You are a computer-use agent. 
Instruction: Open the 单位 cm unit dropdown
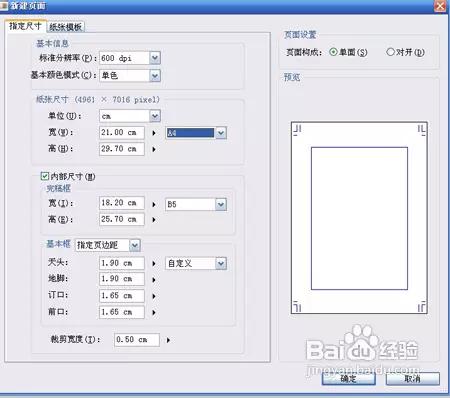pyautogui.click(x=155, y=116)
